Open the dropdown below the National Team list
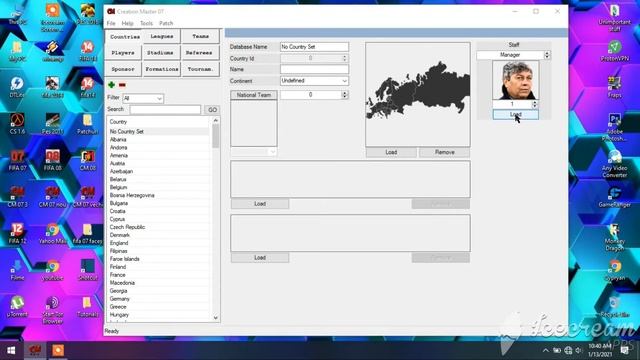 (253, 152)
